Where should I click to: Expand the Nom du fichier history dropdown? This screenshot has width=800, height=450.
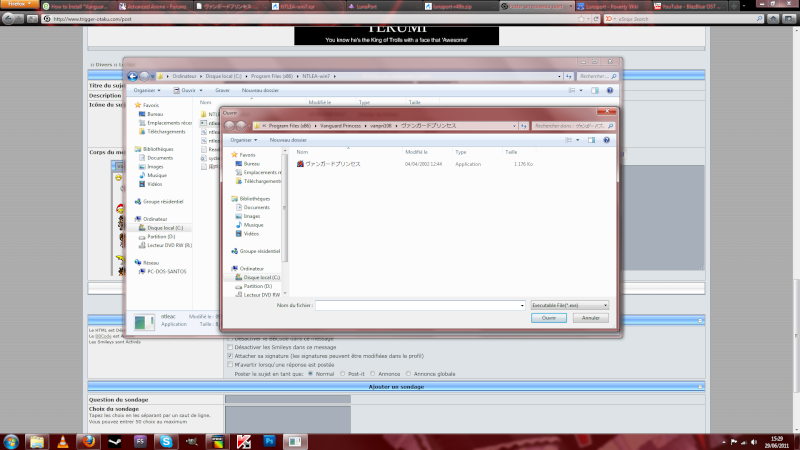[522, 306]
